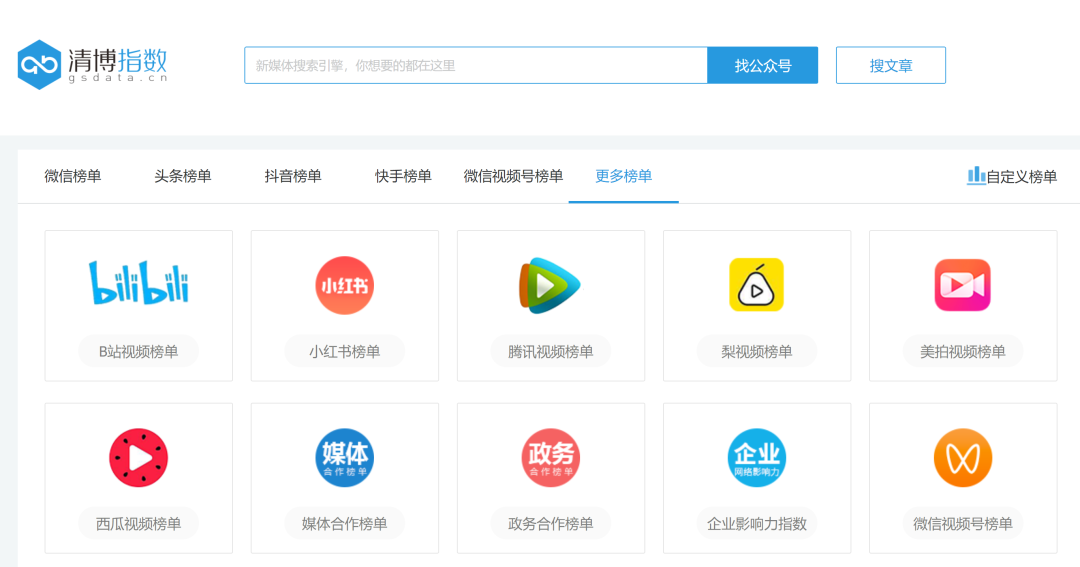Click the blue 媒体 circle icon

pyautogui.click(x=344, y=457)
